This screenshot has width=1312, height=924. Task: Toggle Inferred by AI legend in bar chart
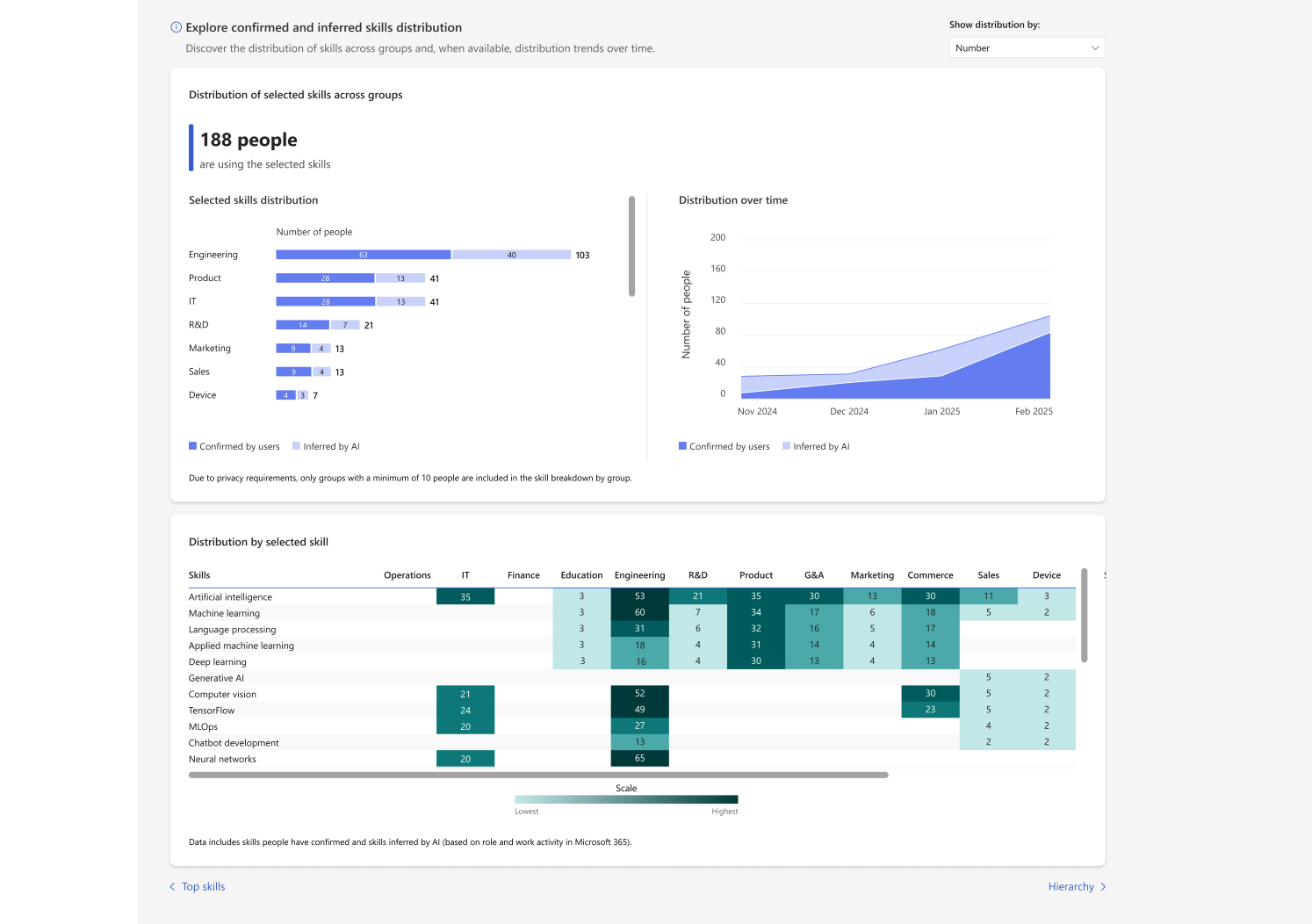click(326, 446)
